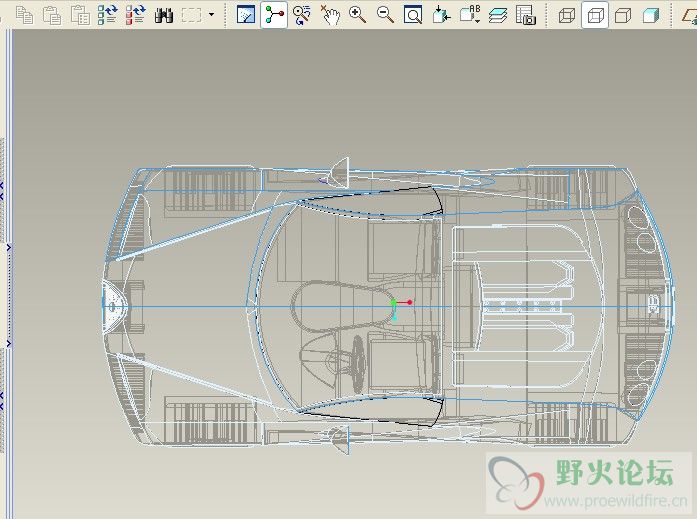The height and width of the screenshot is (519, 697).
Task: Open Paste Special clipboard icon
Action: pyautogui.click(x=80, y=15)
